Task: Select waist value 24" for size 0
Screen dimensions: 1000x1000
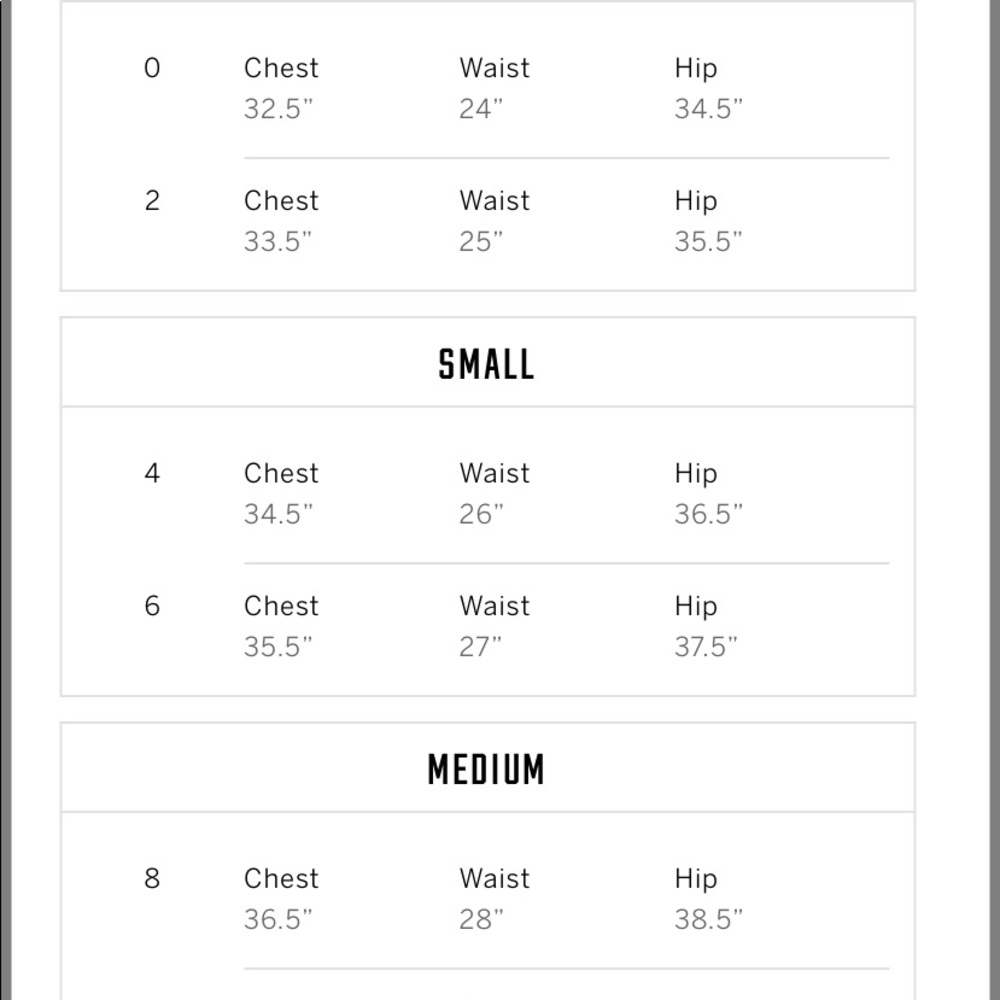Action: tap(481, 109)
